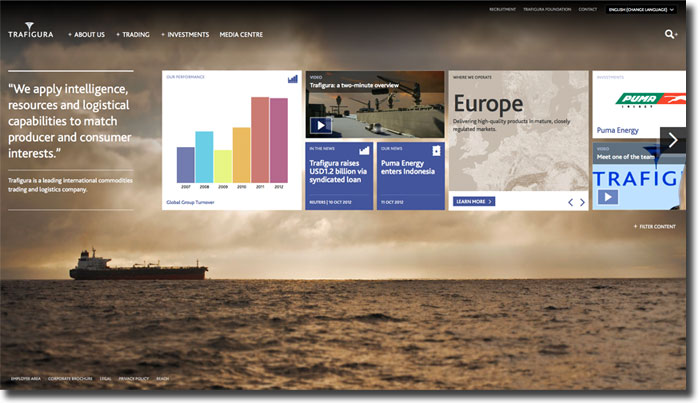
Task: Expand the About Us menu
Action: pos(87,35)
